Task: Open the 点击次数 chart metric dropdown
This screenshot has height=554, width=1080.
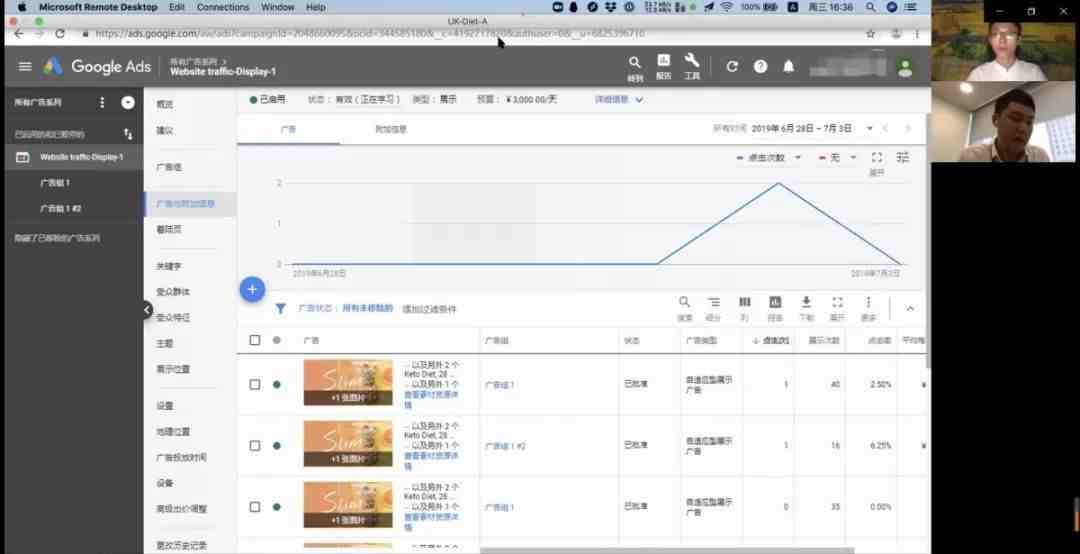Action: pos(769,158)
